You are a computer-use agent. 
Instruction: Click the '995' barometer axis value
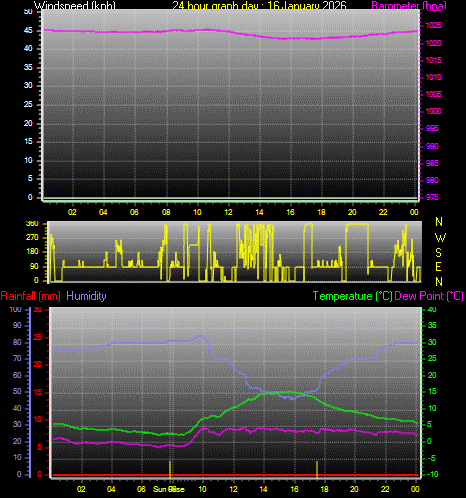click(x=432, y=128)
